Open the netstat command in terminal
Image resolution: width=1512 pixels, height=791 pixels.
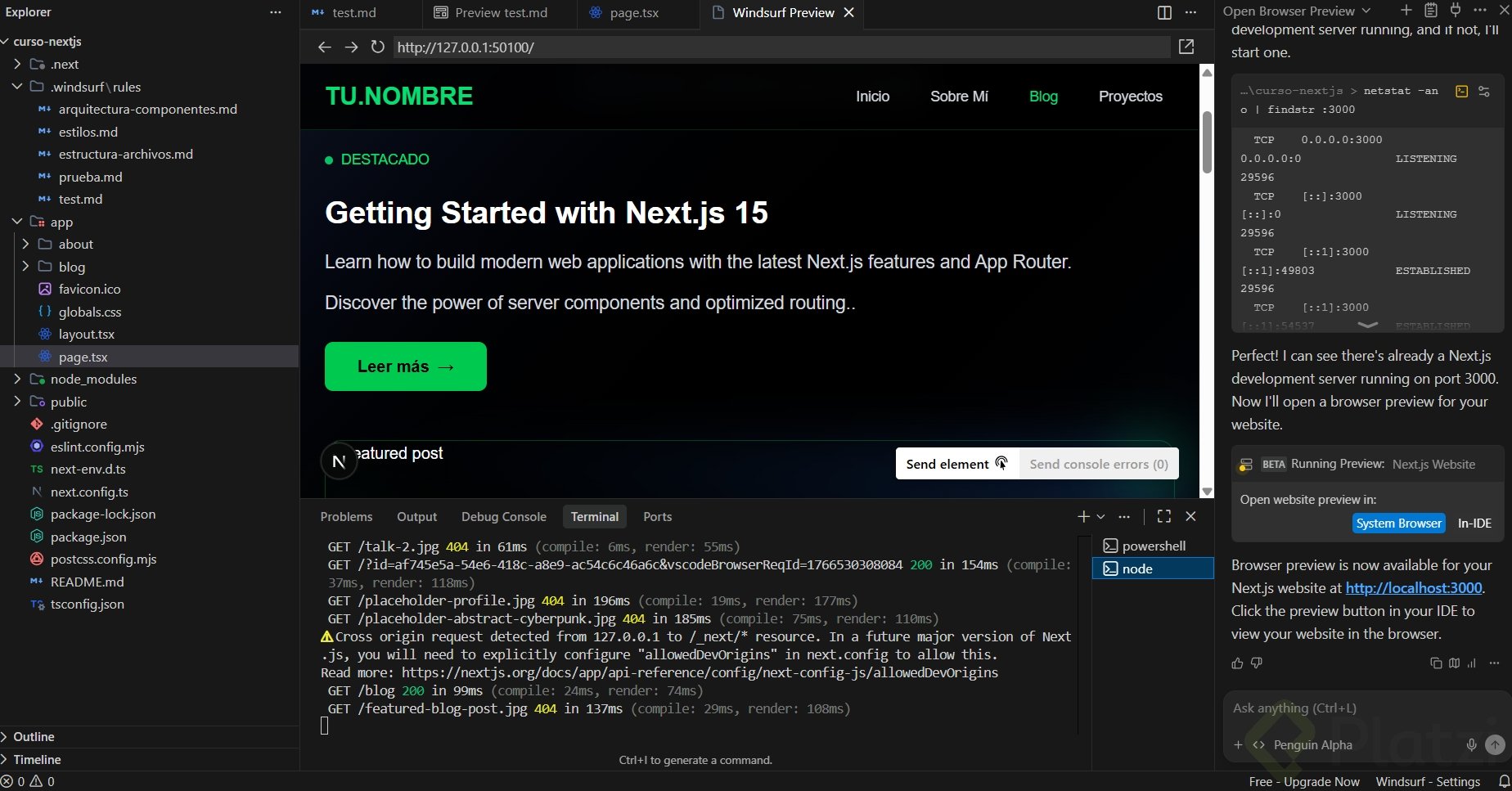coord(1461,92)
